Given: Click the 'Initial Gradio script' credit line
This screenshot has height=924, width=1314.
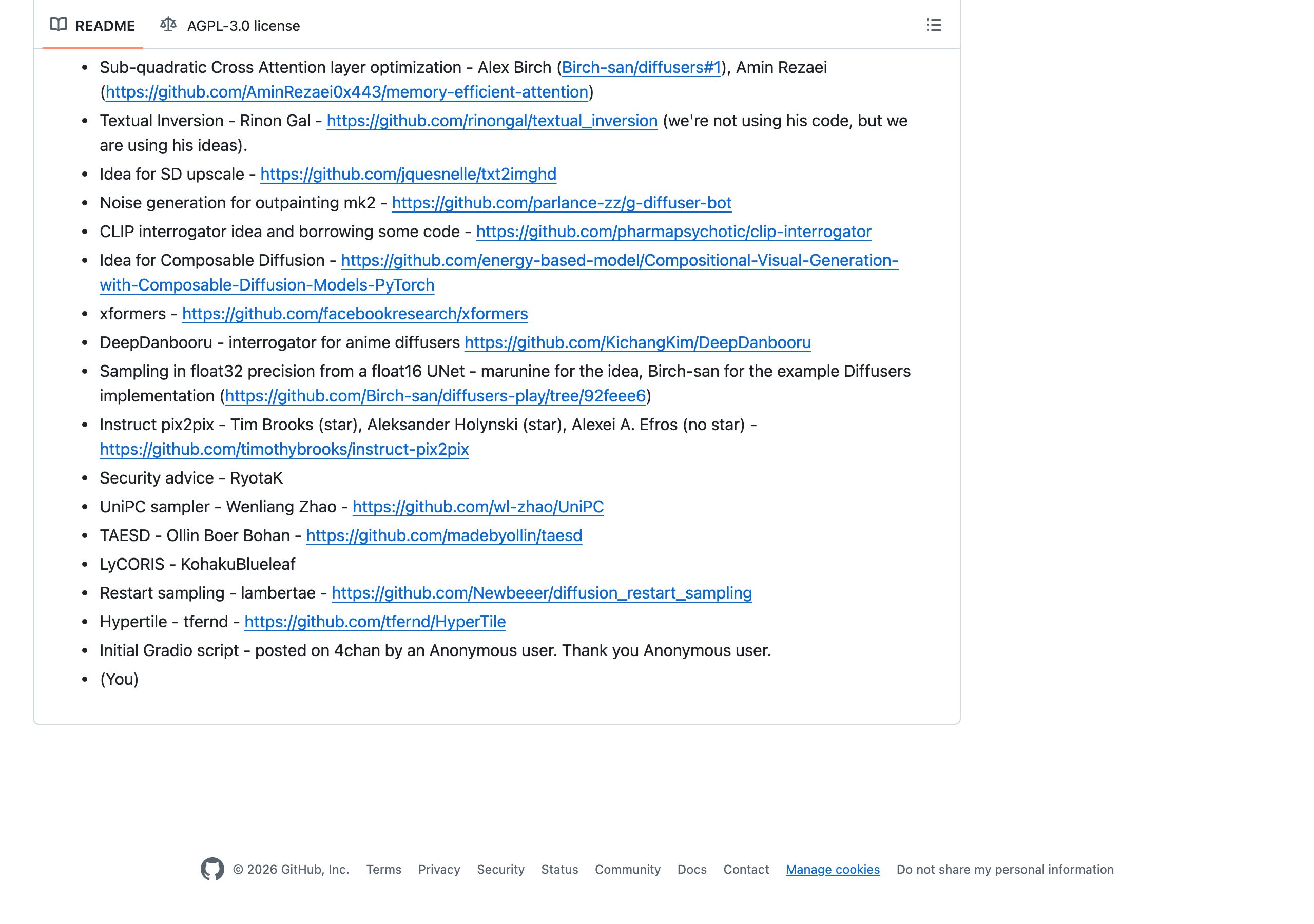Looking at the screenshot, I should [x=436, y=651].
